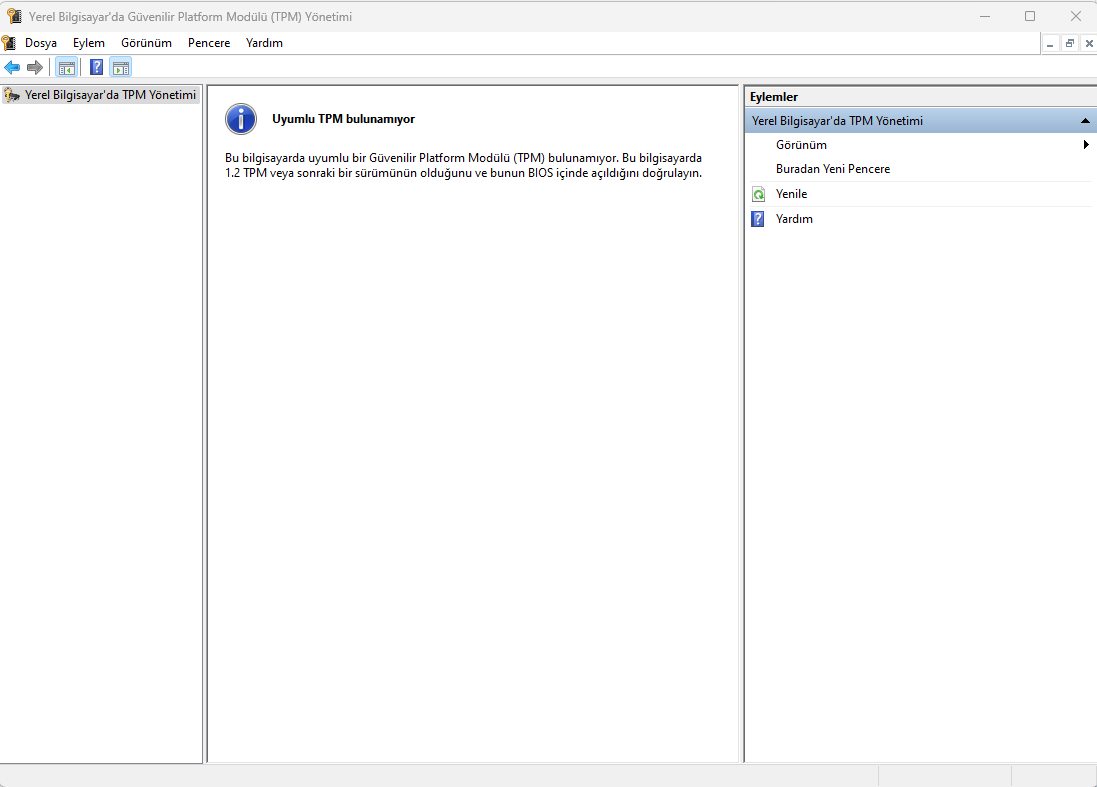1097x787 pixels.
Task: Click the MMC key icon beside Dosya
Action: click(x=9, y=43)
